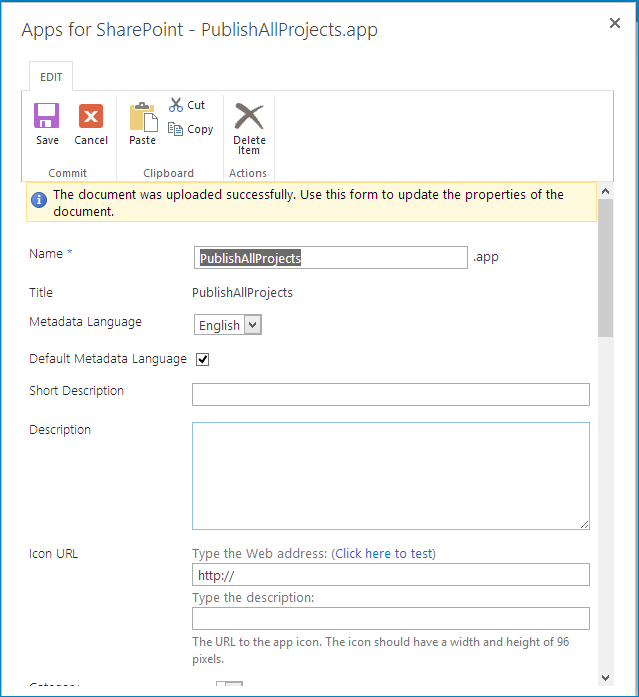Click the 'PublishAllProjects' Title value text
639x697 pixels.
[242, 292]
